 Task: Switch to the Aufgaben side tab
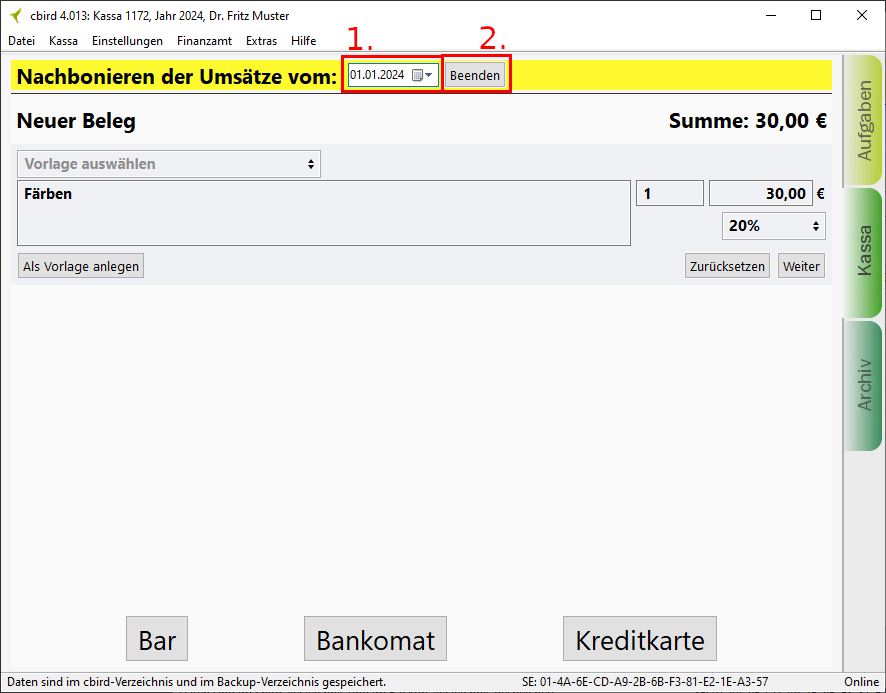click(864, 120)
